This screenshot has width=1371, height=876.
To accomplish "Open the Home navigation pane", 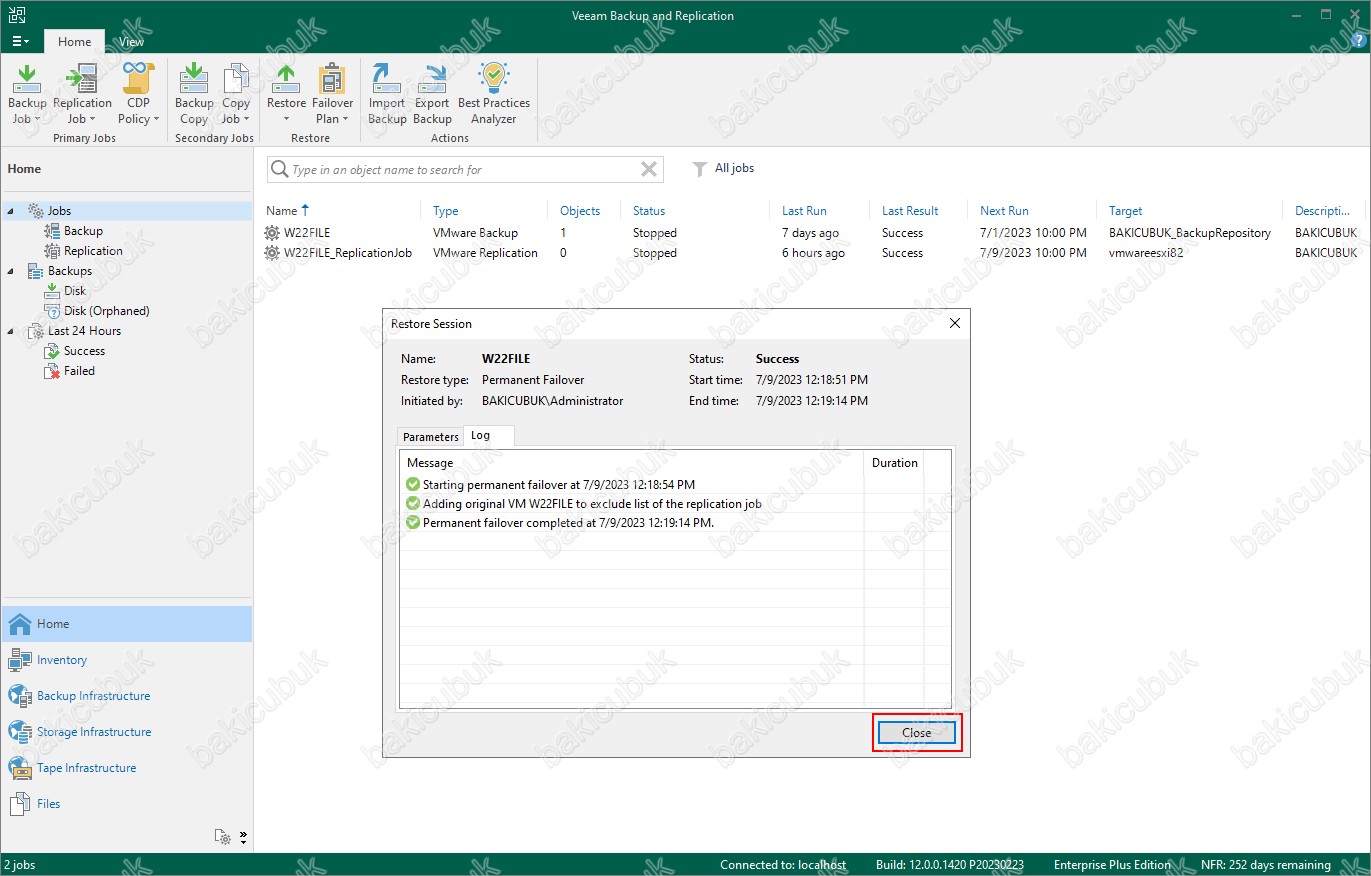I will 126,624.
